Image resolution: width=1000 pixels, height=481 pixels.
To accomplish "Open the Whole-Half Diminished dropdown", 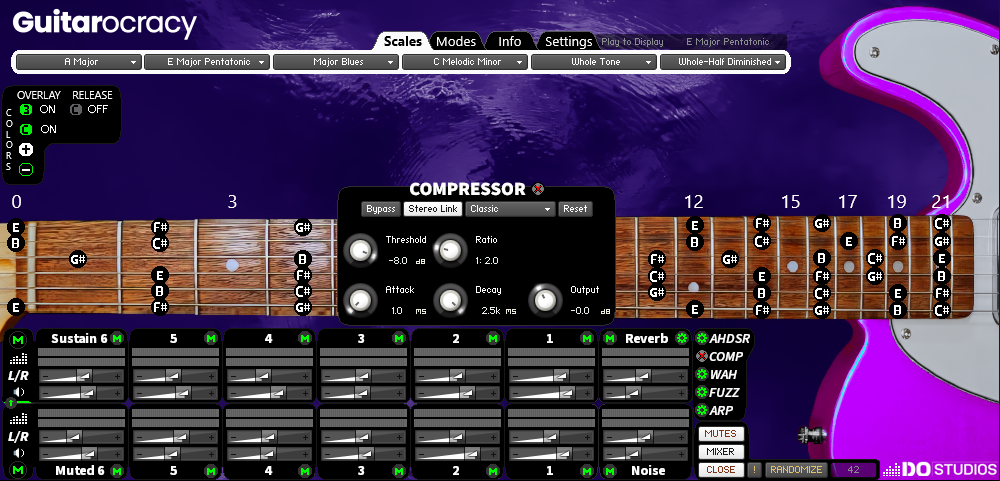I will [x=723, y=62].
